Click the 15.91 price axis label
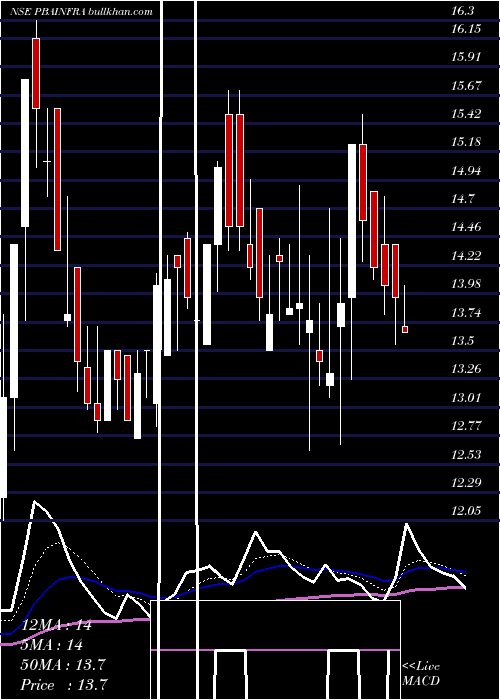Viewport: 500px width, 700px height. tap(466, 57)
